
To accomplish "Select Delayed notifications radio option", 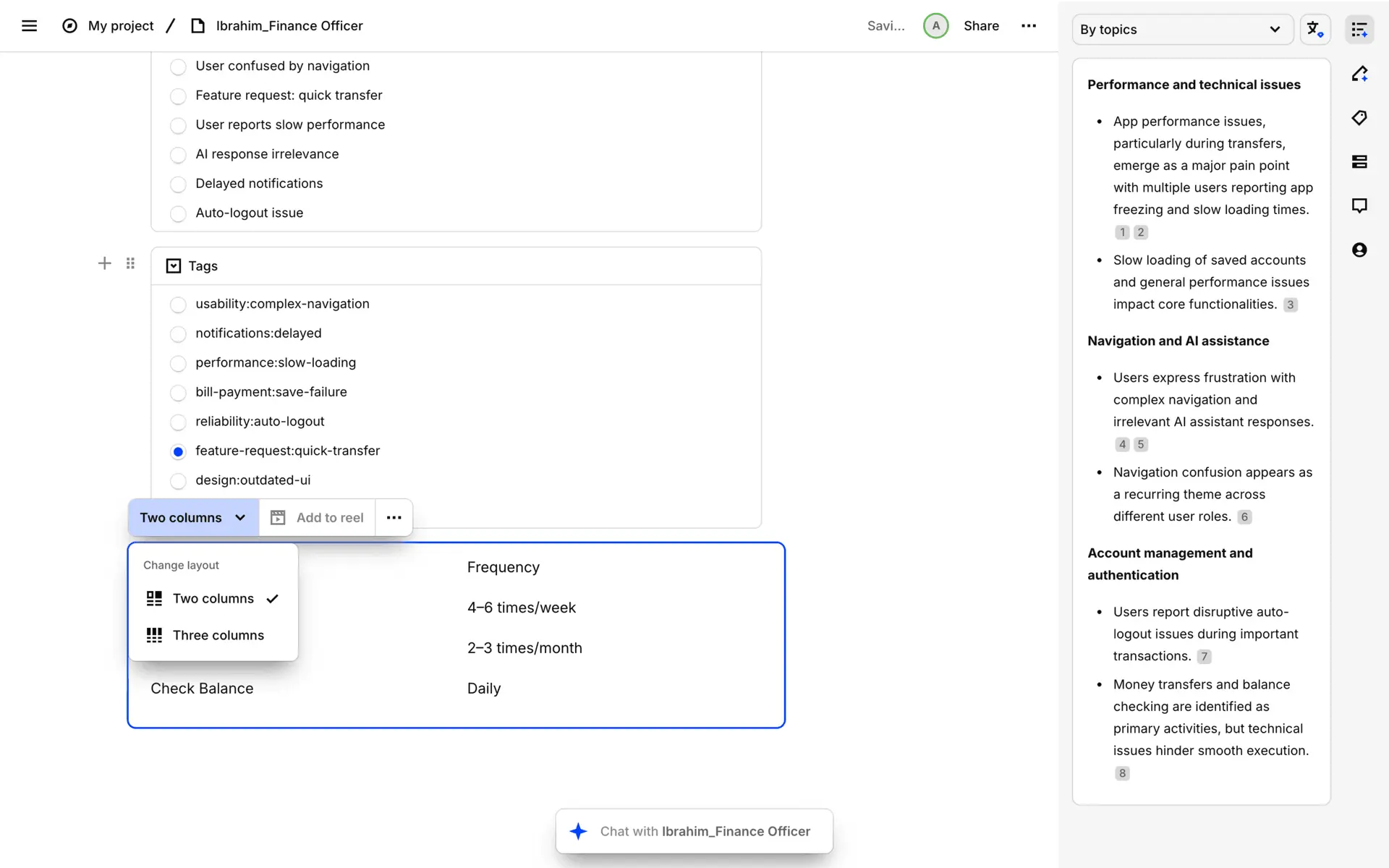I will click(178, 184).
